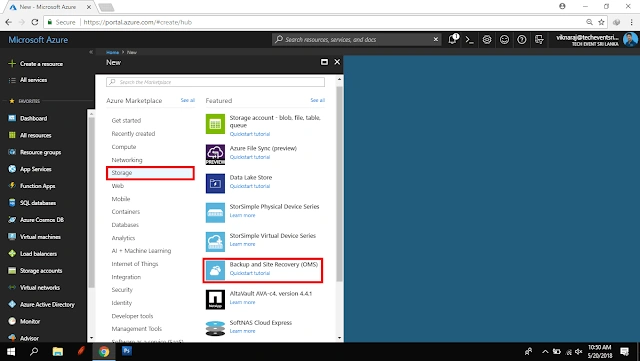Open Learn more under SoftNAS Cloud Express
Image resolution: width=640 pixels, height=361 pixels.
click(242, 331)
